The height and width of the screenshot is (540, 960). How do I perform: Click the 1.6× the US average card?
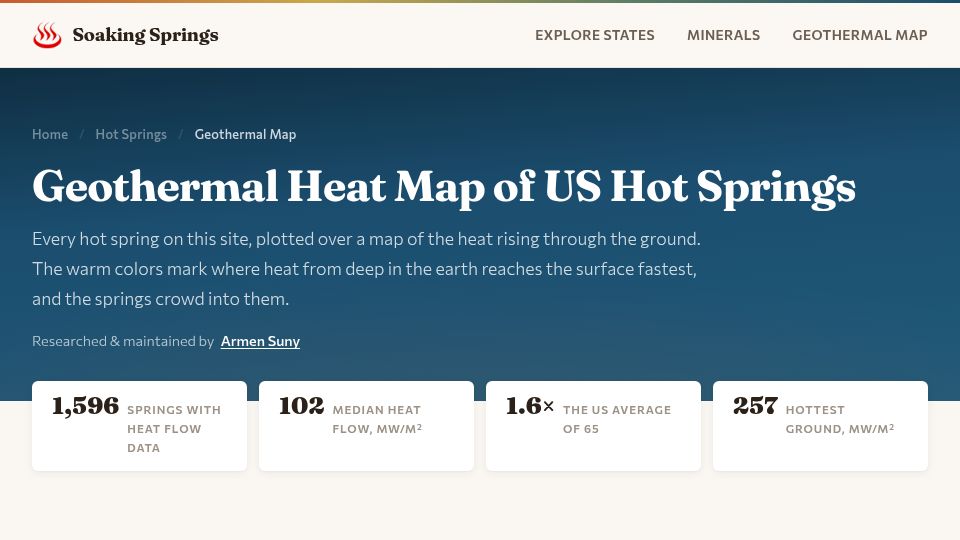pos(593,426)
